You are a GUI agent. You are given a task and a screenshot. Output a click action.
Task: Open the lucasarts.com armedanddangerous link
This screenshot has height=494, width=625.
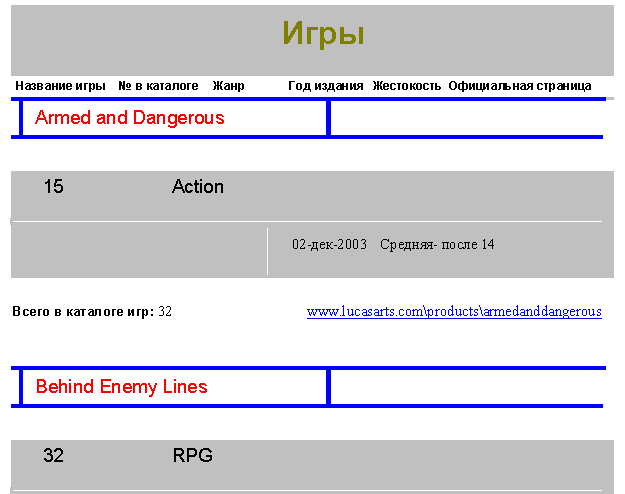[x=454, y=311]
